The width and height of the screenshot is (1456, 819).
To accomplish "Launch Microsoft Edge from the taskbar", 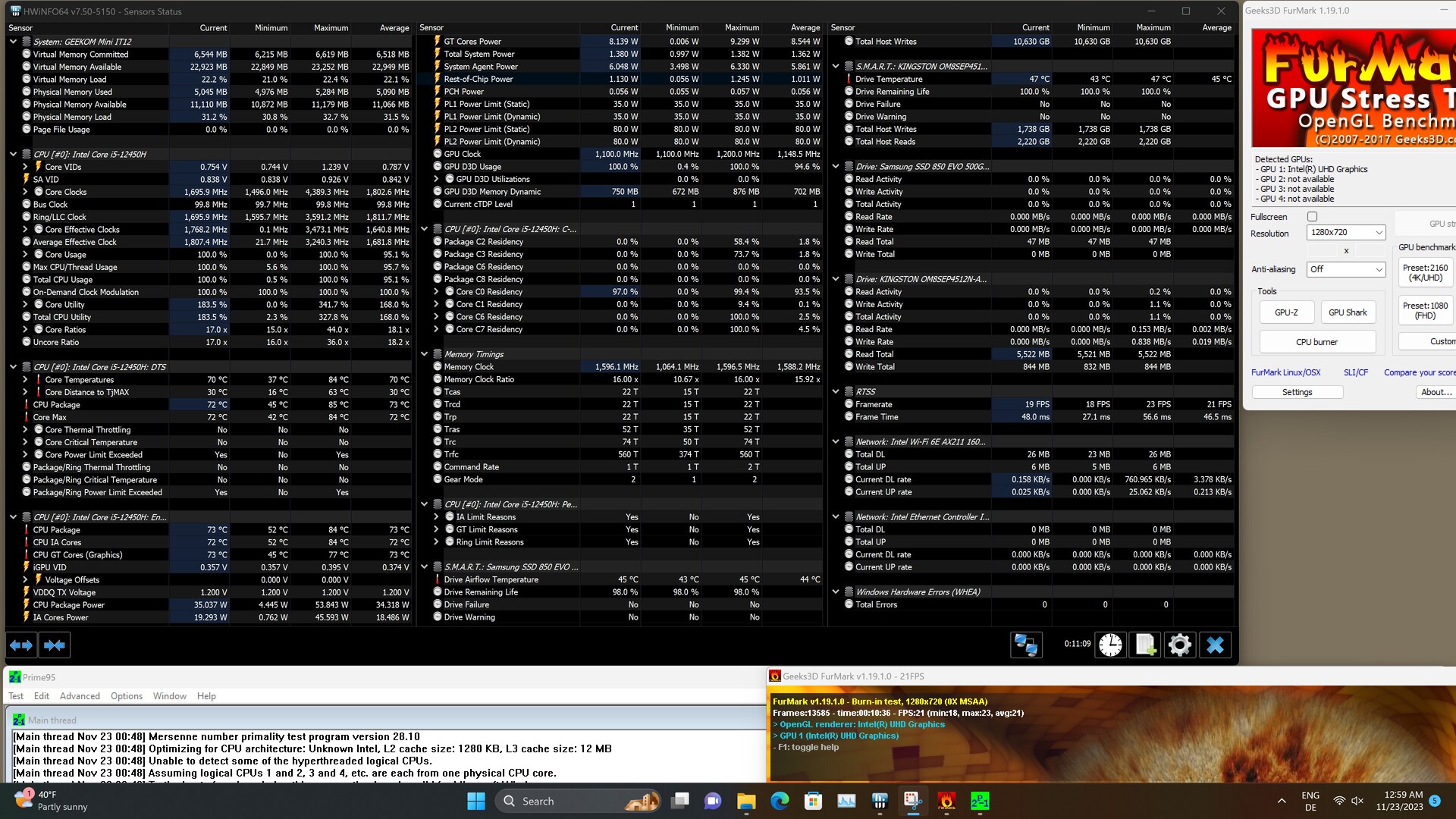I will click(780, 801).
